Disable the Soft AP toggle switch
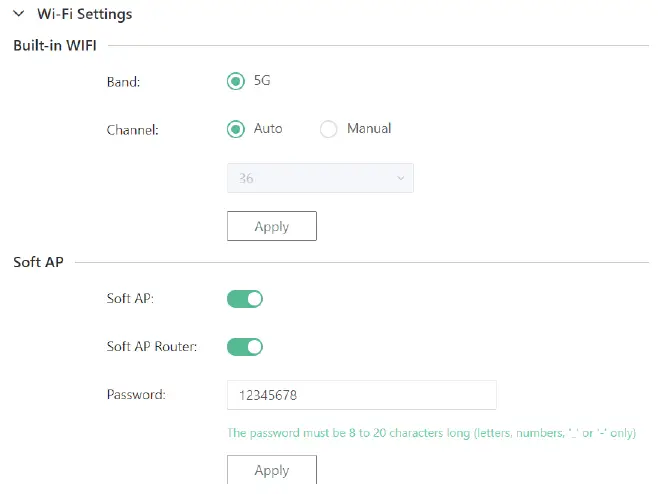The width and height of the screenshot is (658, 494). click(x=245, y=298)
